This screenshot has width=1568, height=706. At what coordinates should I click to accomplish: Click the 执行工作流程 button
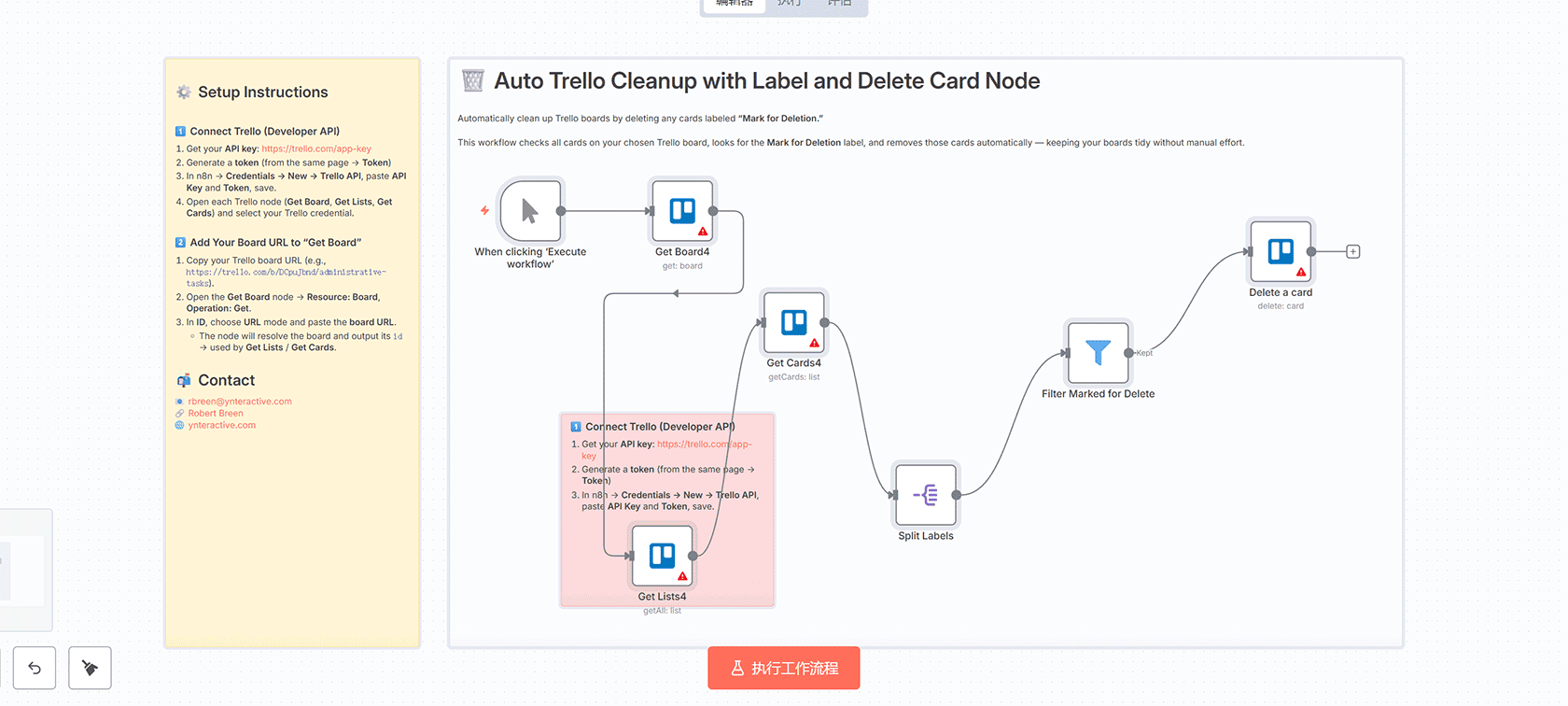click(x=783, y=668)
